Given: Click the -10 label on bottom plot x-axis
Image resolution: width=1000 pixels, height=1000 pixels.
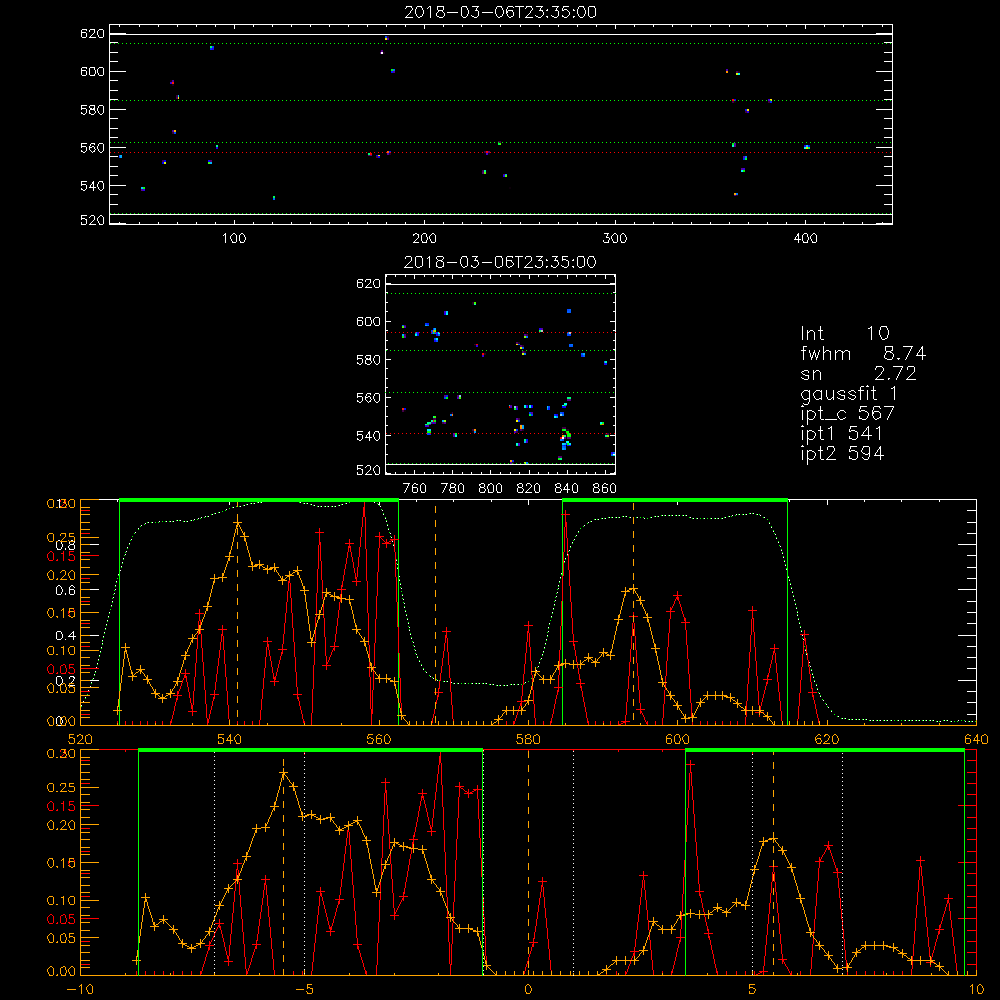Looking at the screenshot, I should (x=80, y=990).
